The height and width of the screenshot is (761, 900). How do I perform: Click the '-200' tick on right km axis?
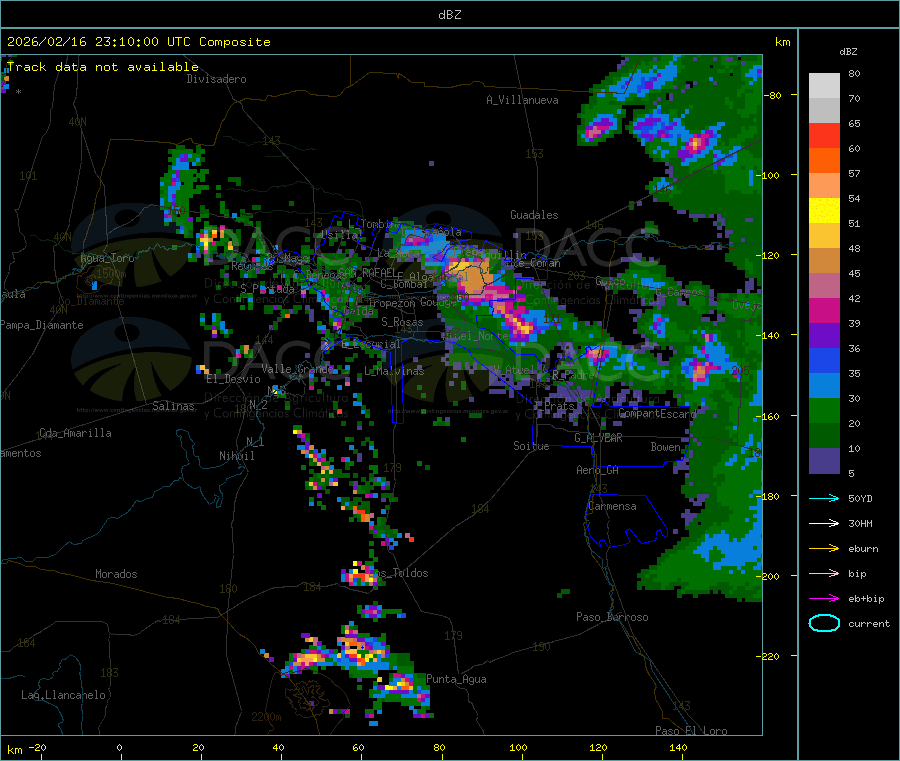[x=767, y=576]
